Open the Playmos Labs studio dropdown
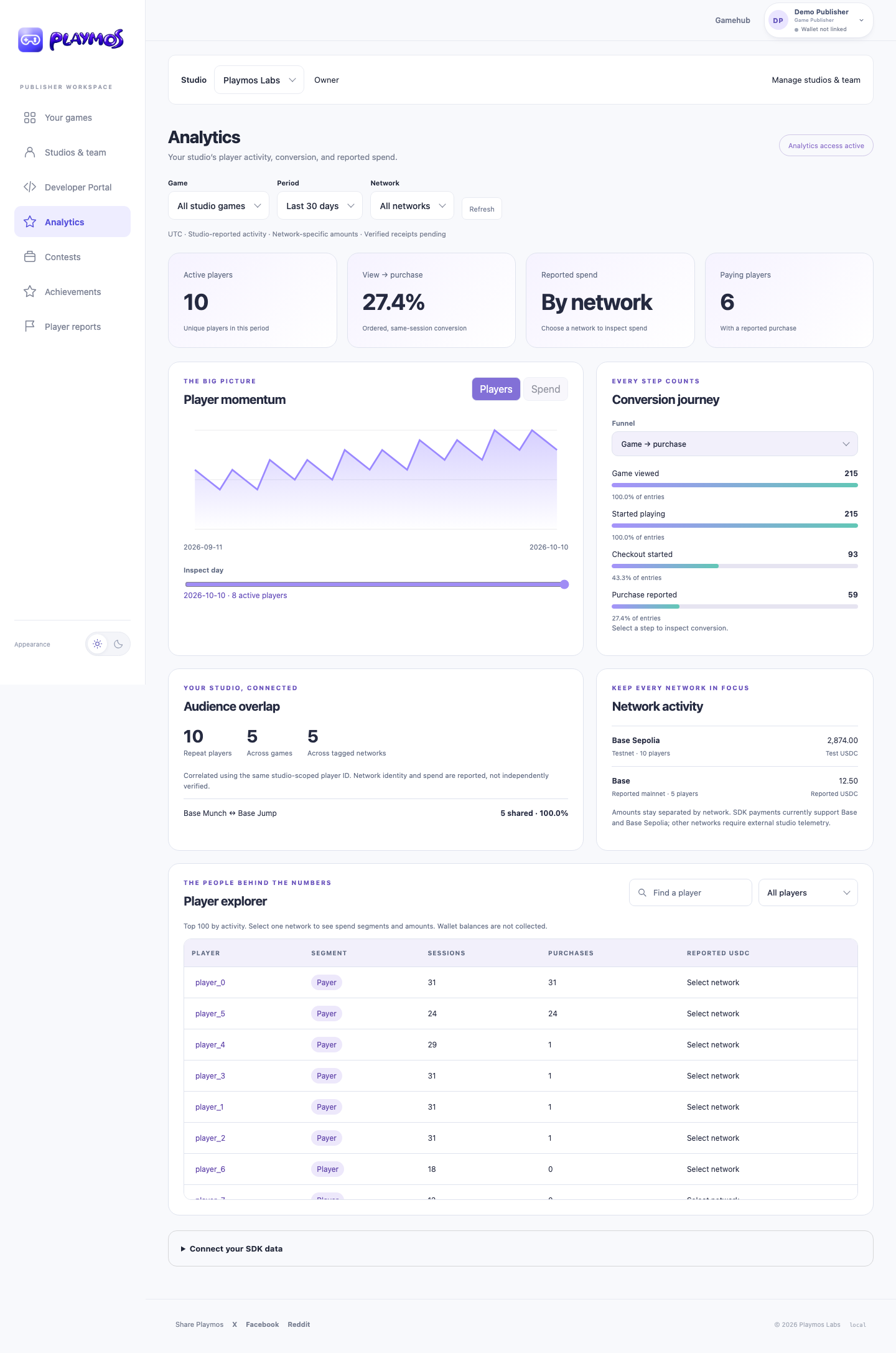Viewport: 896px width, 1353px height. click(x=259, y=80)
